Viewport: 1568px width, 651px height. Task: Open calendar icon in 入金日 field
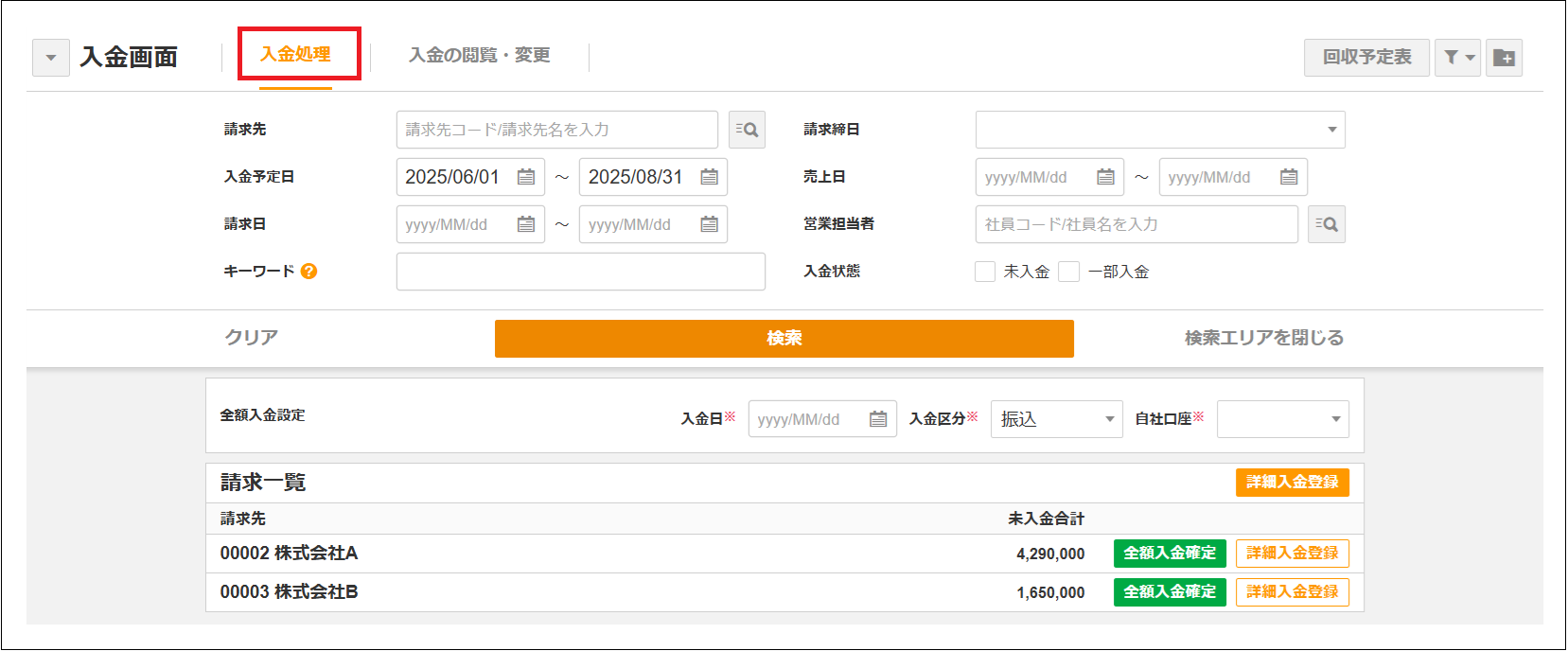click(x=878, y=419)
